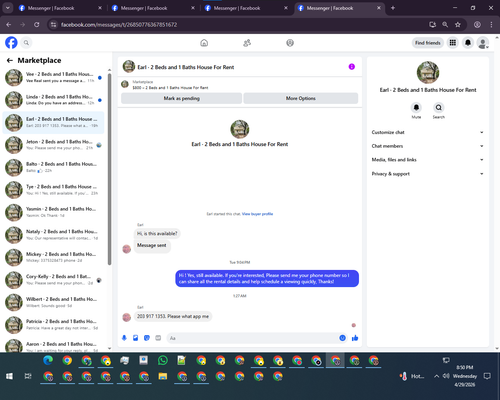Click More Options button
The width and height of the screenshot is (500, 400).
(x=301, y=98)
